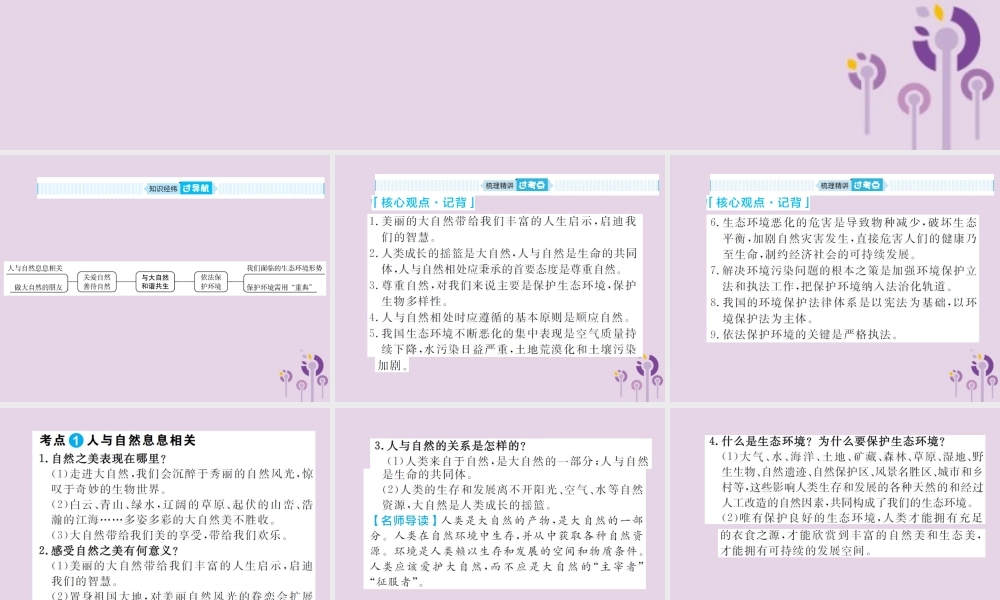This screenshot has width=1000, height=600.
Task: Click 核心观点·记背 heading above point 1
Action: [x=424, y=203]
